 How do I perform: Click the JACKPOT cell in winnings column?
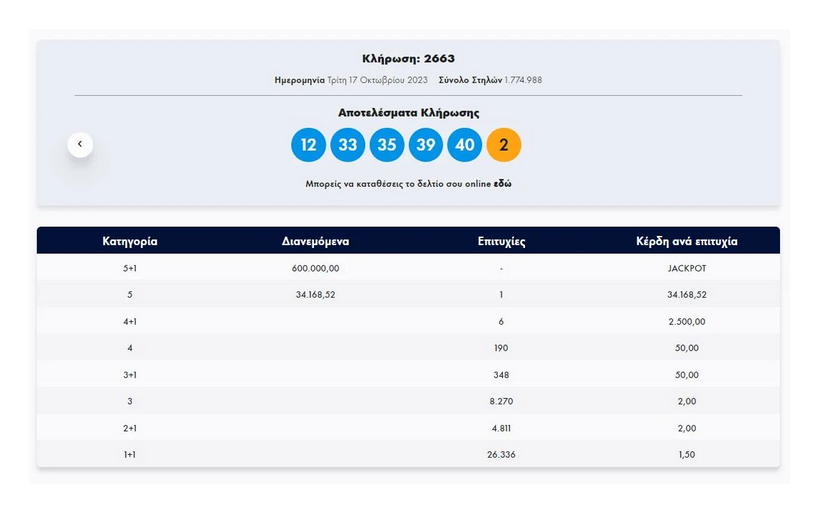[686, 268]
